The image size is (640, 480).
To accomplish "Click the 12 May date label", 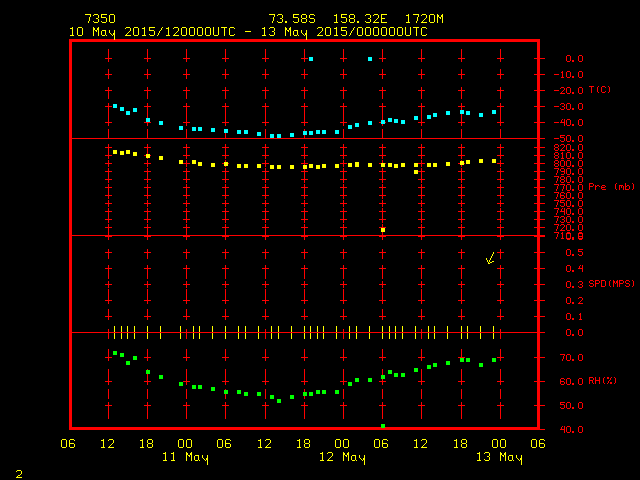I will 342,457.
